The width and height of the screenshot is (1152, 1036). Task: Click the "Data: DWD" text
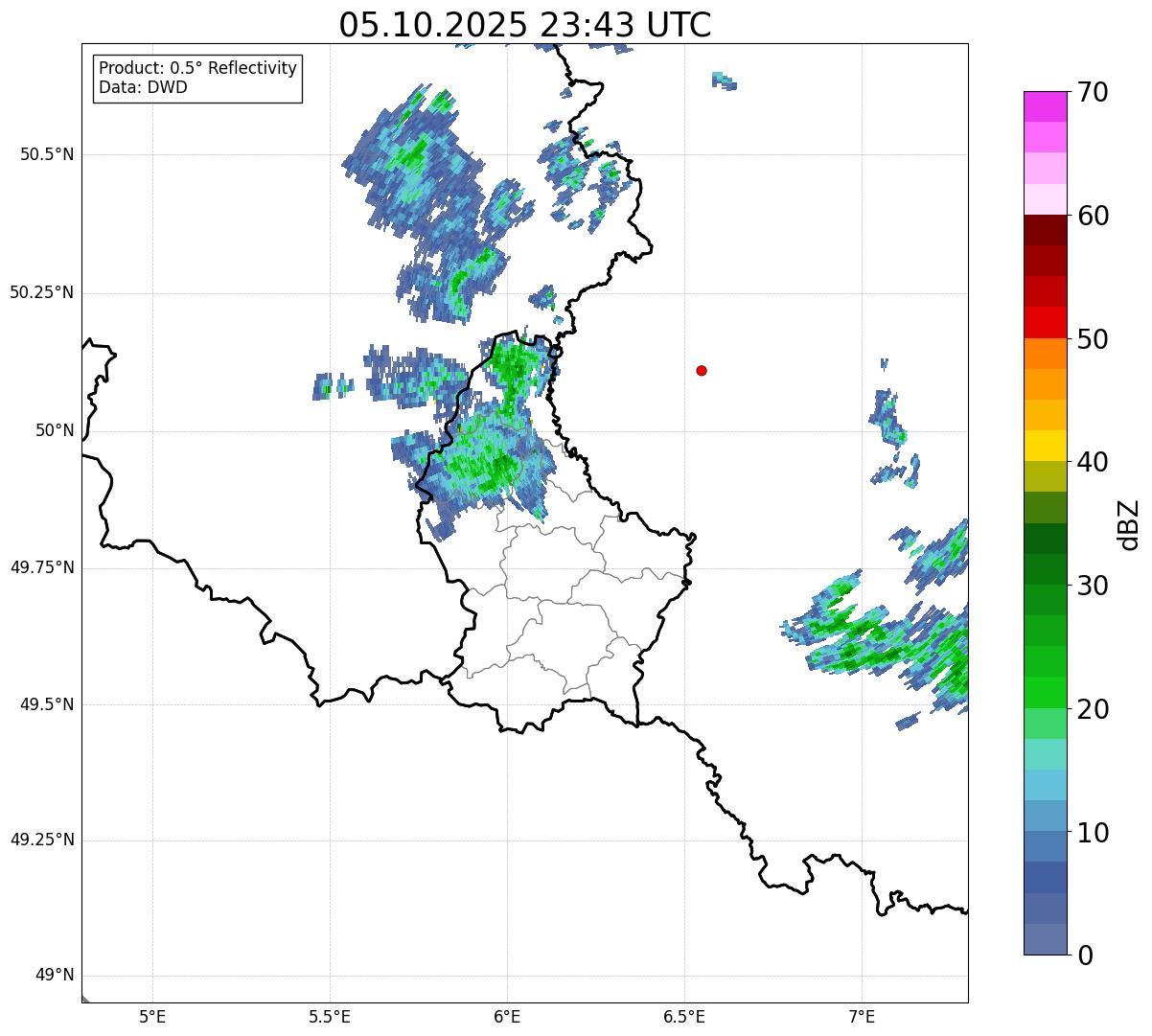pyautogui.click(x=143, y=88)
